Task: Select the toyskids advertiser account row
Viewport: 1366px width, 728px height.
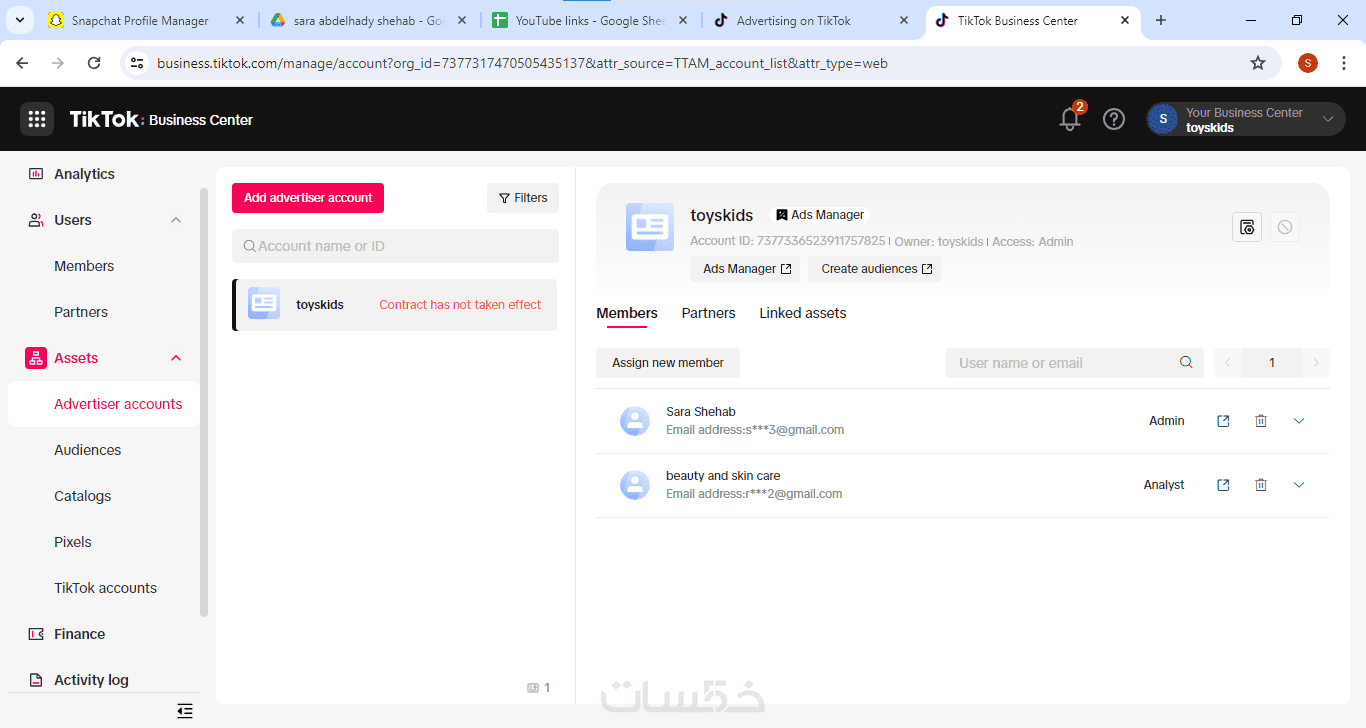Action: point(395,305)
